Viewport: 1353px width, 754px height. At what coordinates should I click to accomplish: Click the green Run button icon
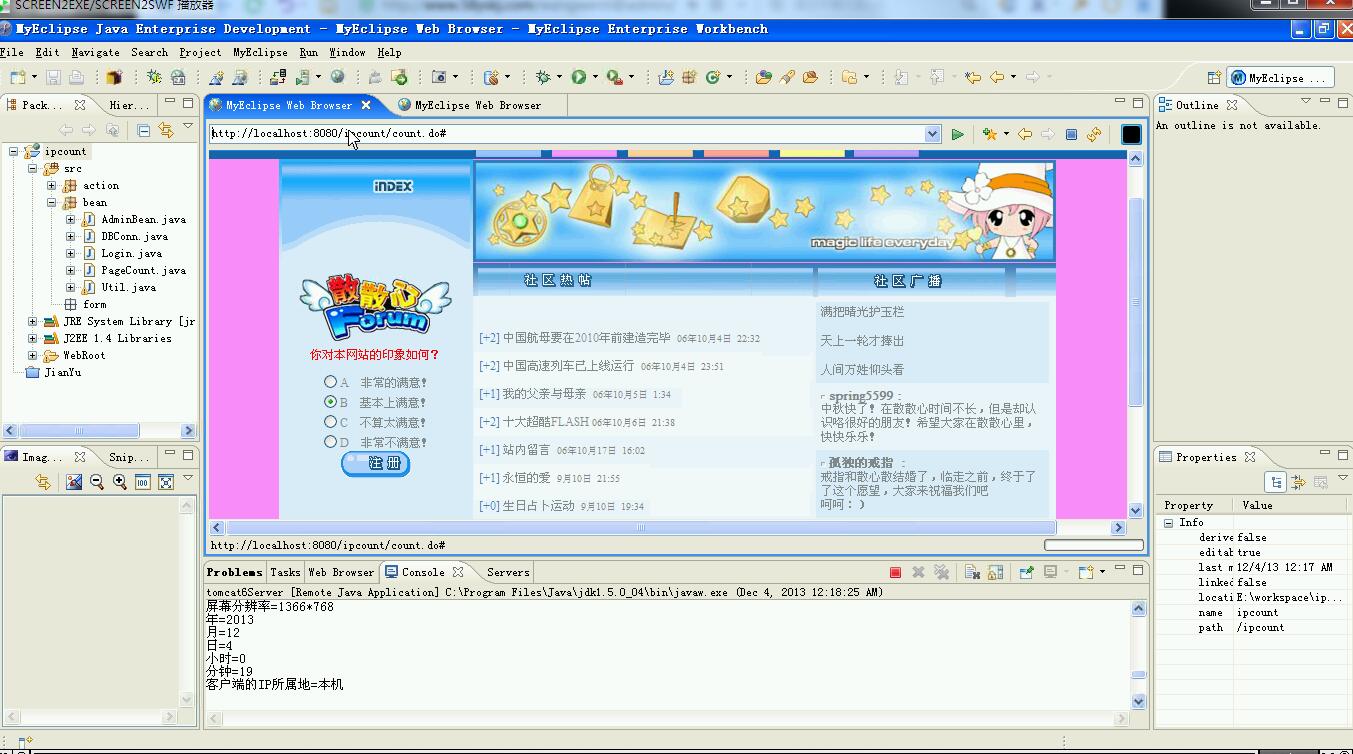point(578,77)
